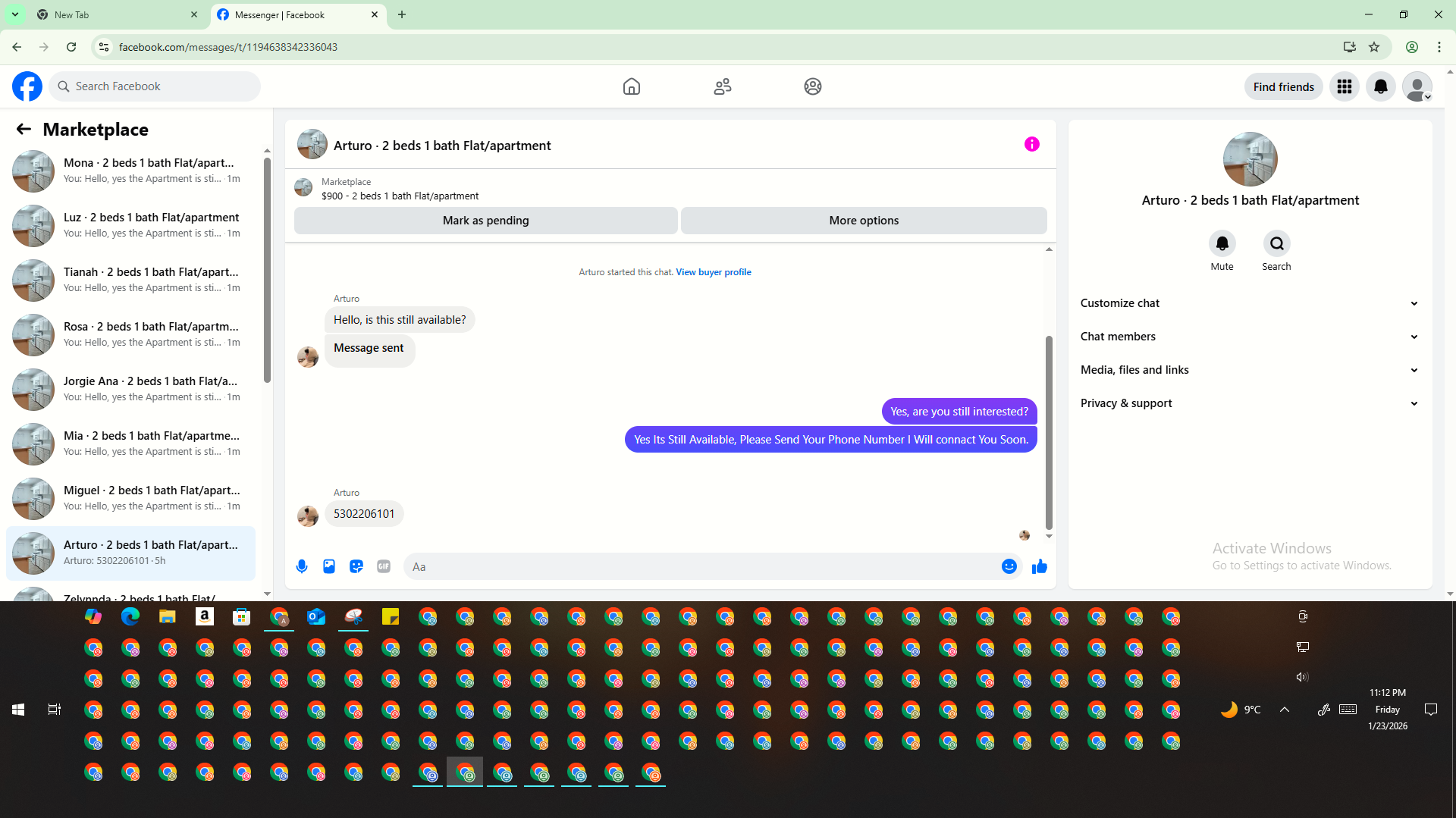Open Mona's conversation in the list
Screen dimensions: 1456x818
pyautogui.click(x=130, y=171)
